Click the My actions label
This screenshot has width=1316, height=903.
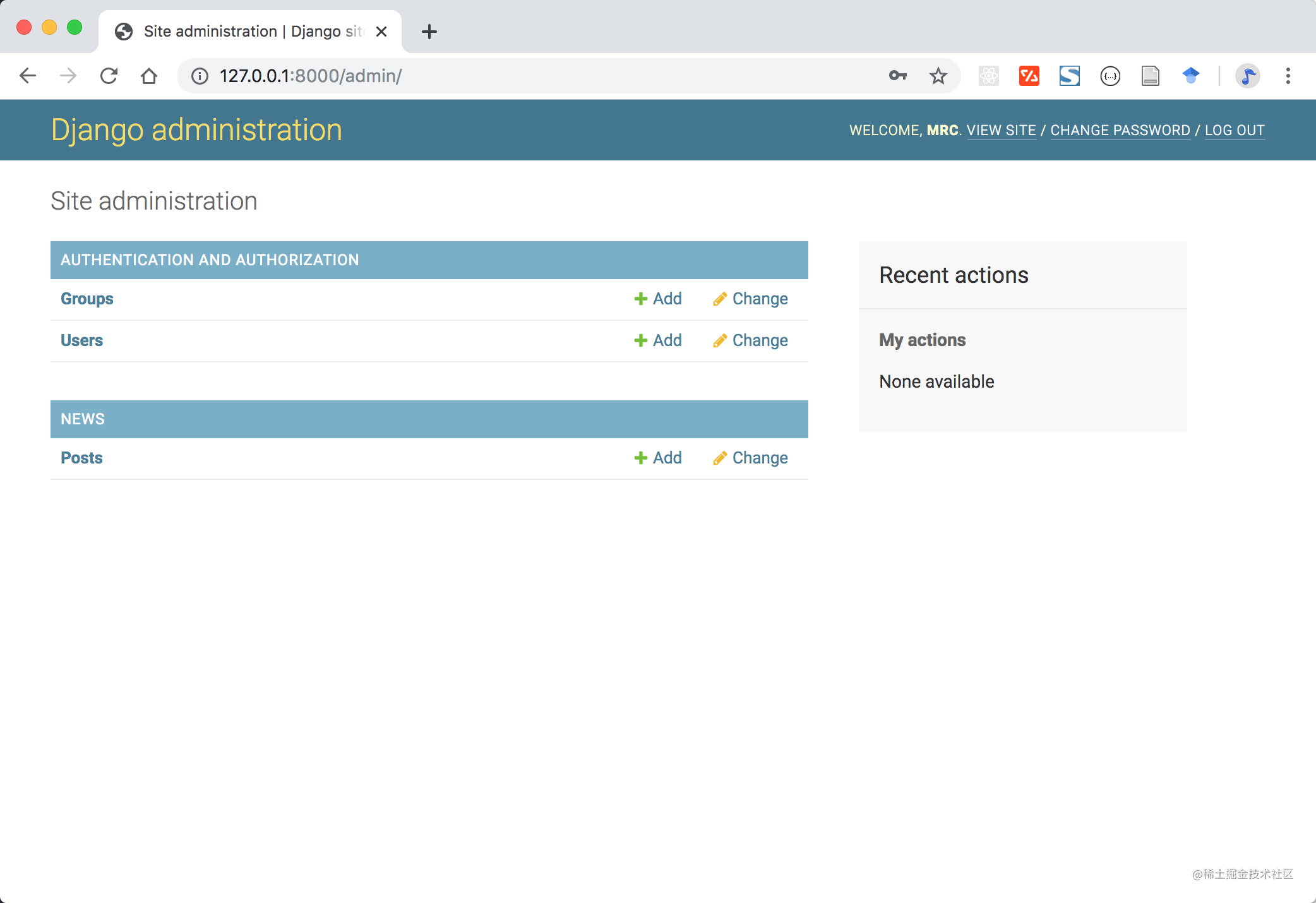point(923,340)
